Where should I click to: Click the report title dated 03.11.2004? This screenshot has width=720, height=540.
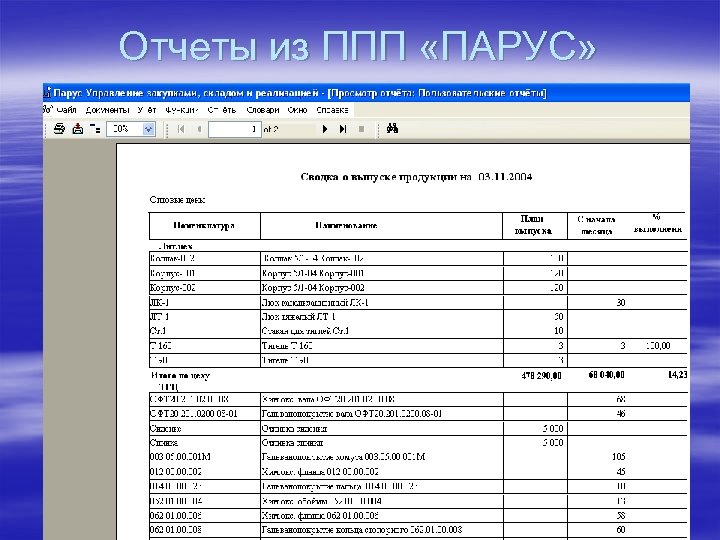416,177
